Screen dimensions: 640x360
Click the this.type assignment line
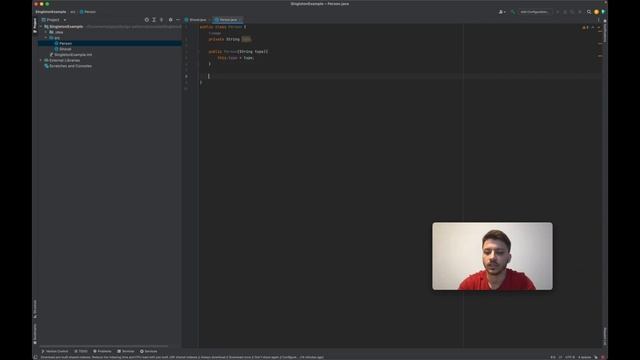click(x=236, y=58)
